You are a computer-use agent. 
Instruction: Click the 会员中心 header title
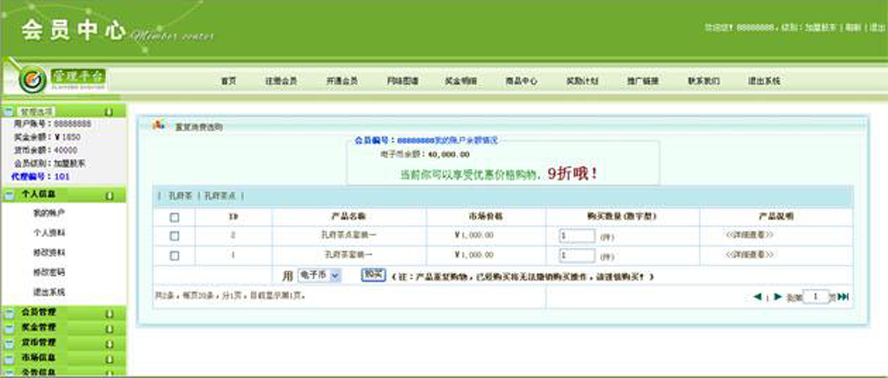(74, 29)
